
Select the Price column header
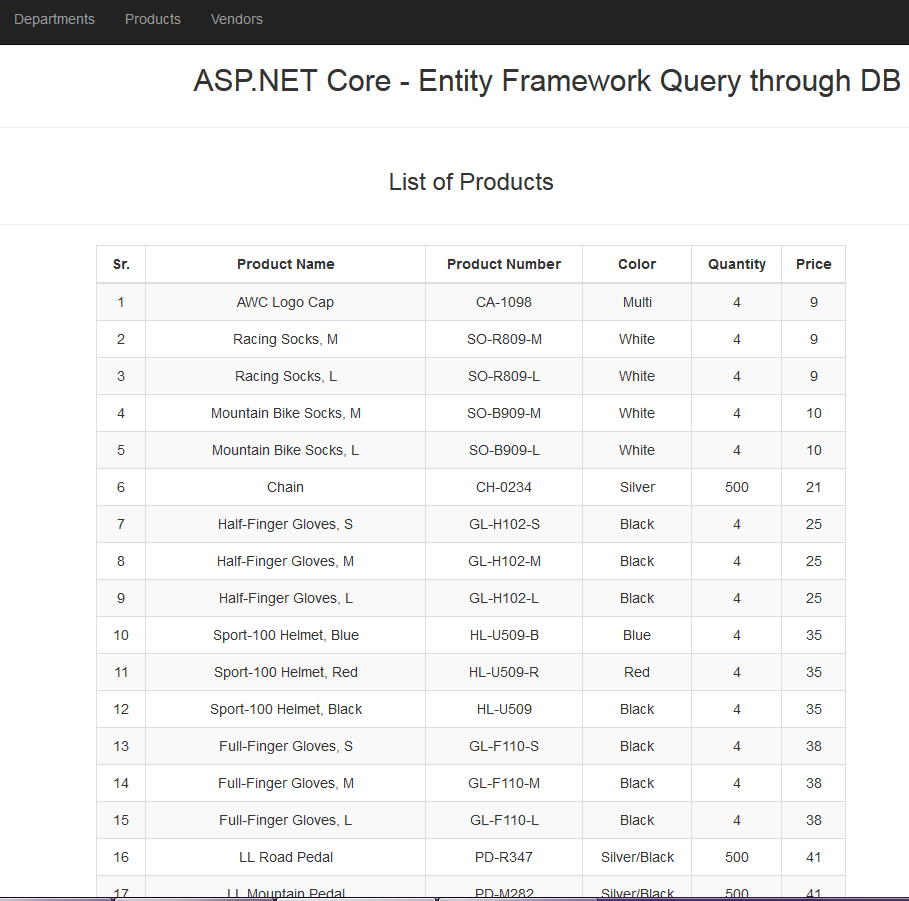click(x=813, y=264)
